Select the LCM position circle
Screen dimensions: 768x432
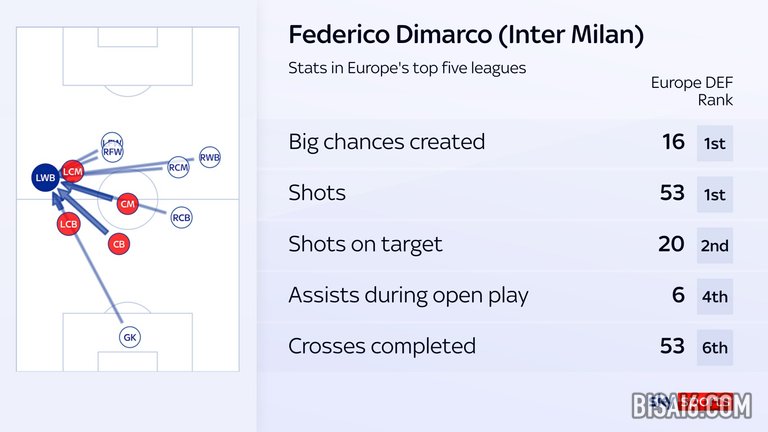pos(72,171)
